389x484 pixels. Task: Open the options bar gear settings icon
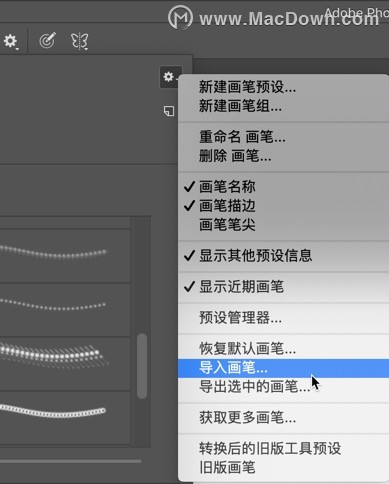pyautogui.click(x=10, y=41)
